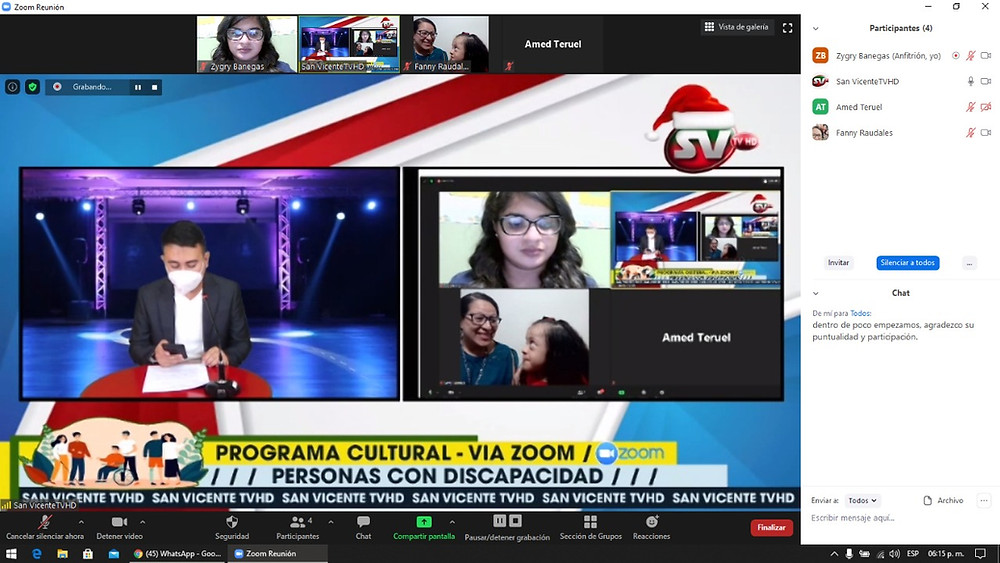
Task: Open video options caret beside Detener video
Action: tap(142, 522)
